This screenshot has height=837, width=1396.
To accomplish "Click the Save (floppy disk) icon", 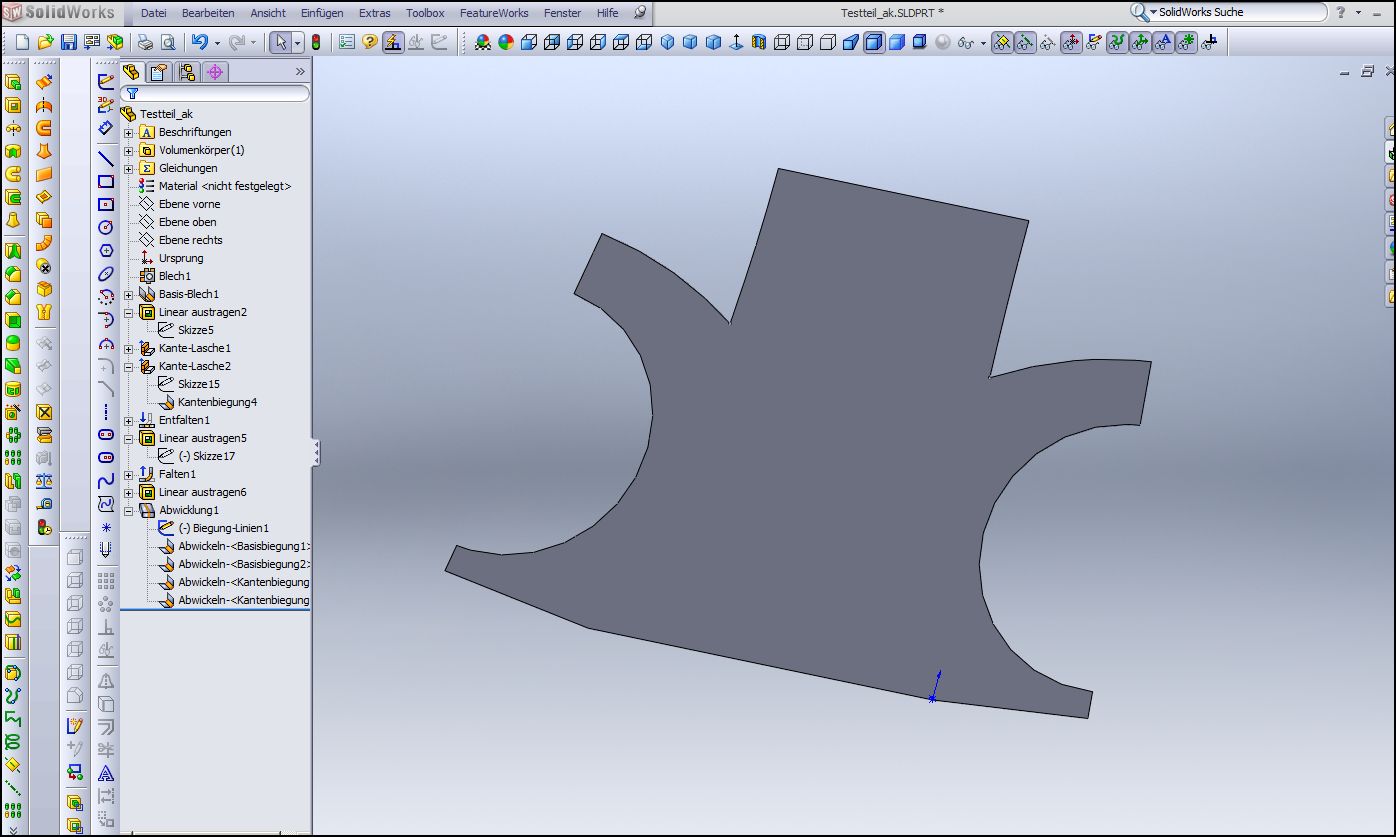I will (x=68, y=42).
